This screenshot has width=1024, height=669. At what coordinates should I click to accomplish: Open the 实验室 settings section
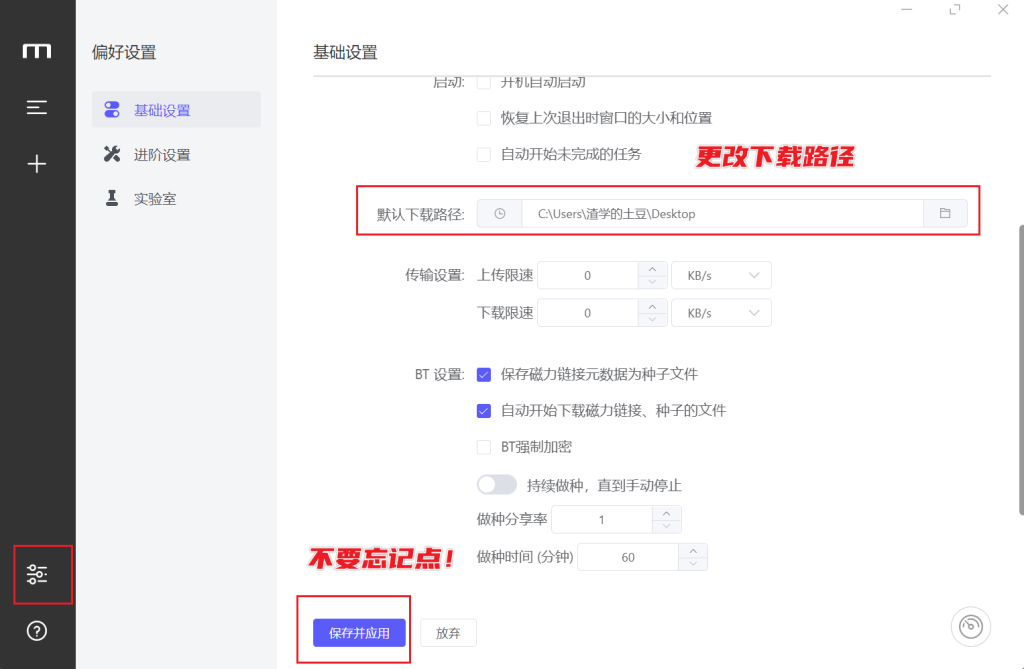click(147, 198)
